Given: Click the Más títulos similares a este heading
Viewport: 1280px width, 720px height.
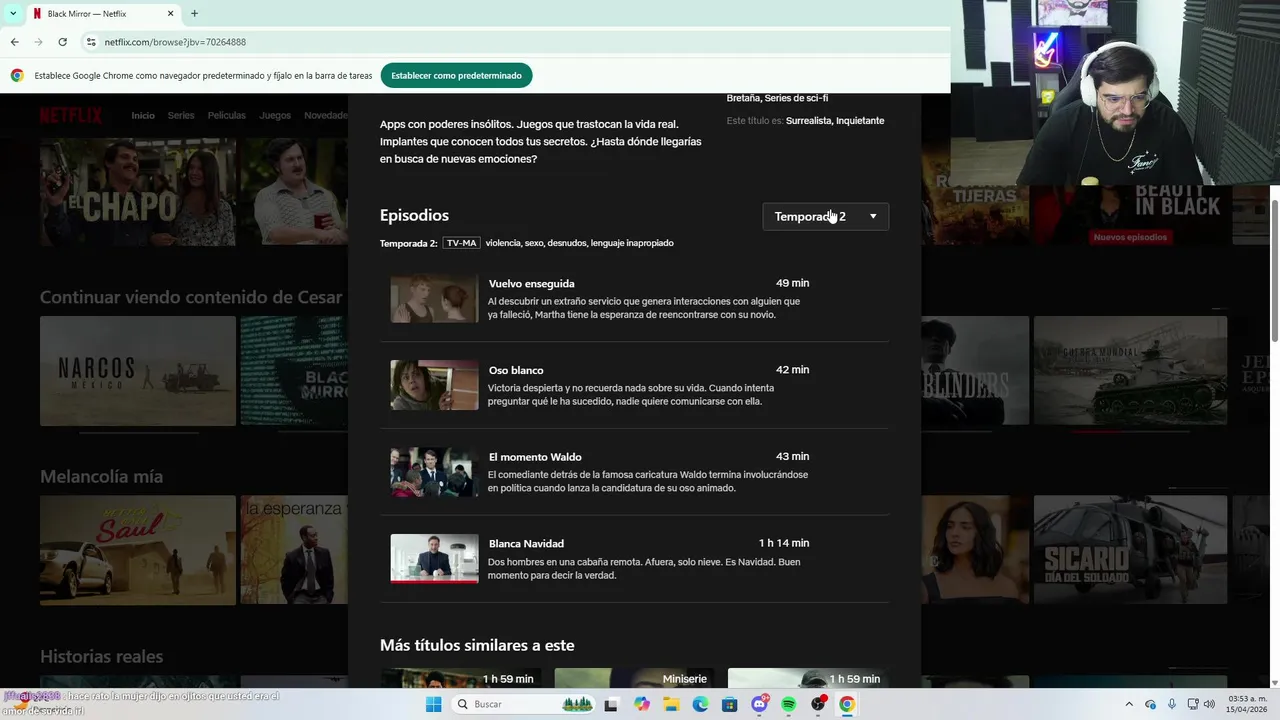Looking at the screenshot, I should click(477, 645).
